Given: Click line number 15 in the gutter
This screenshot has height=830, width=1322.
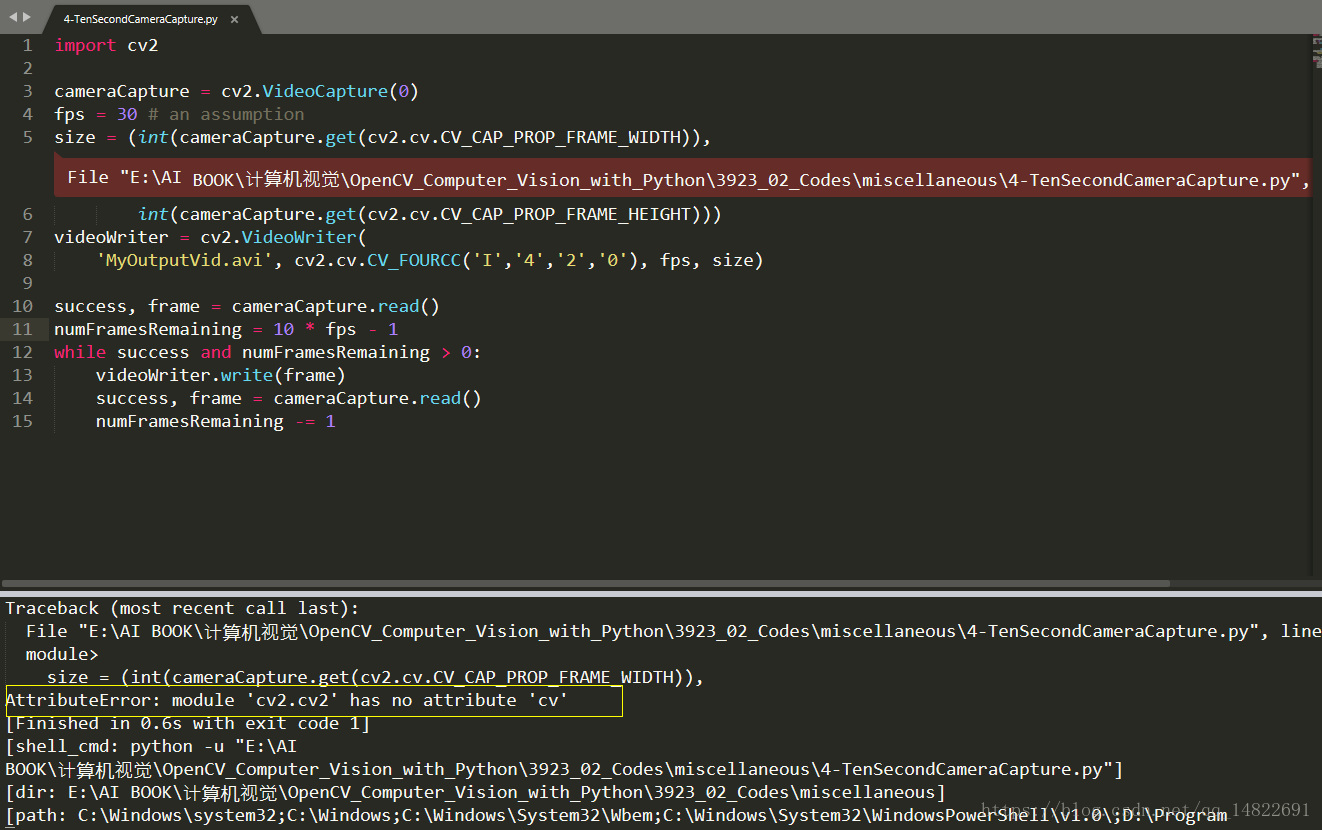Looking at the screenshot, I should pyautogui.click(x=22, y=421).
